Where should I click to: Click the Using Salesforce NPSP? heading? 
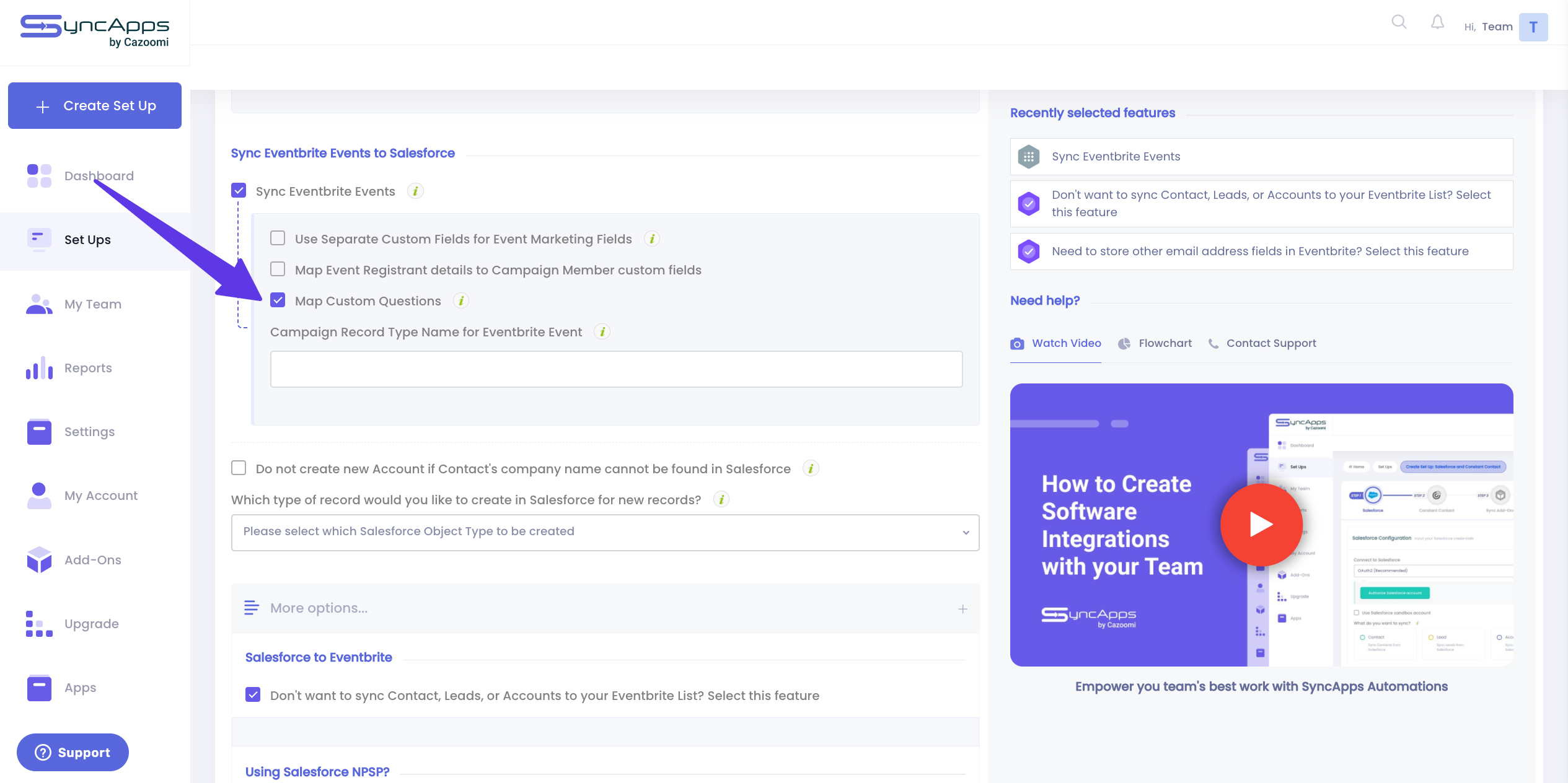tap(317, 772)
